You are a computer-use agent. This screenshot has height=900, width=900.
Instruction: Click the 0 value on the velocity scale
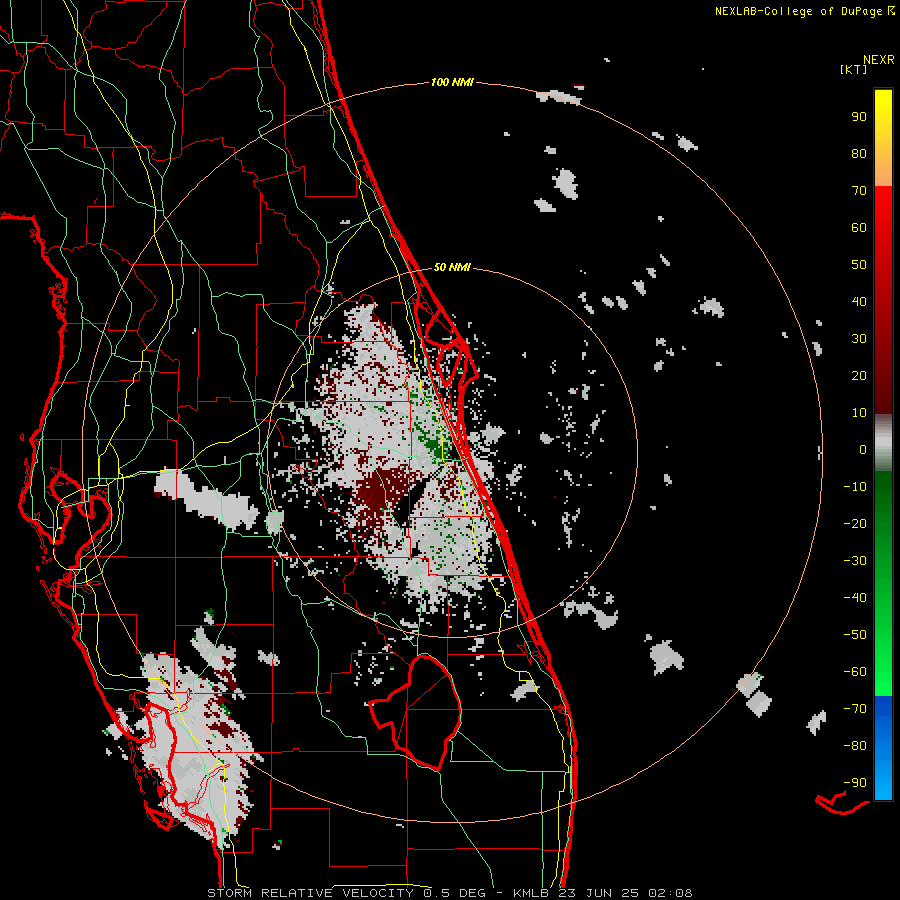tap(863, 450)
